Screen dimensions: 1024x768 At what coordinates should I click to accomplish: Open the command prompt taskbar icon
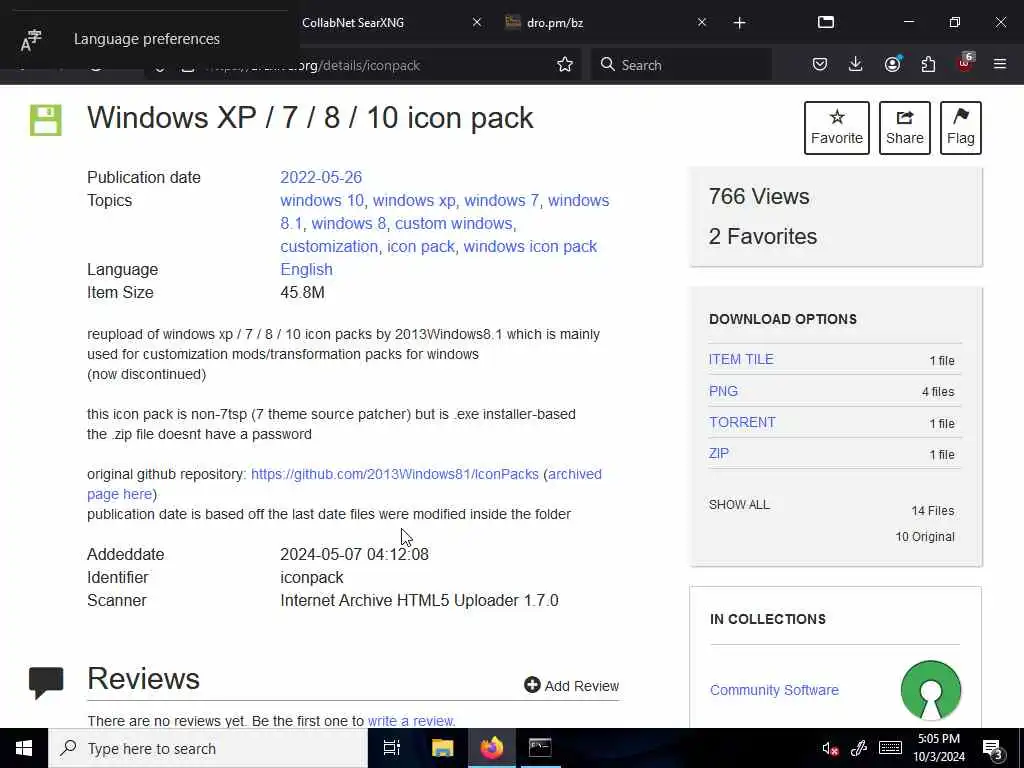tap(540, 748)
